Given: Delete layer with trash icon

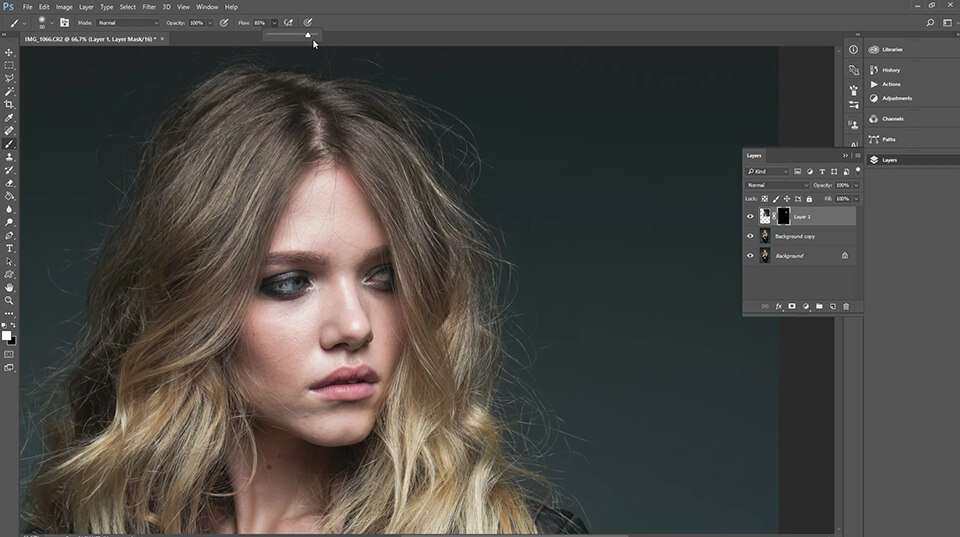Looking at the screenshot, I should pos(846,306).
